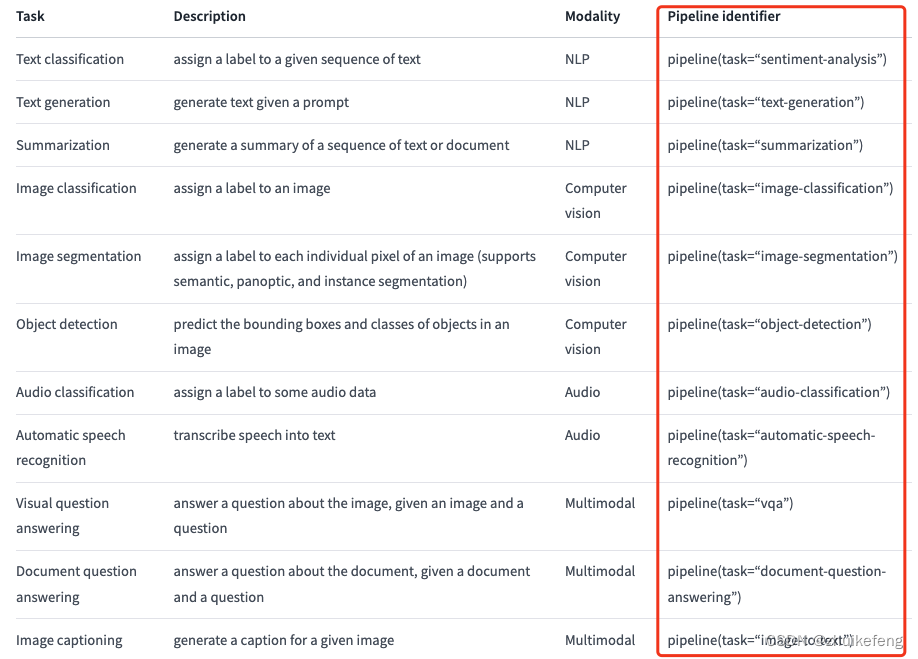Click the Modality column header
918x659 pixels.
coord(592,16)
